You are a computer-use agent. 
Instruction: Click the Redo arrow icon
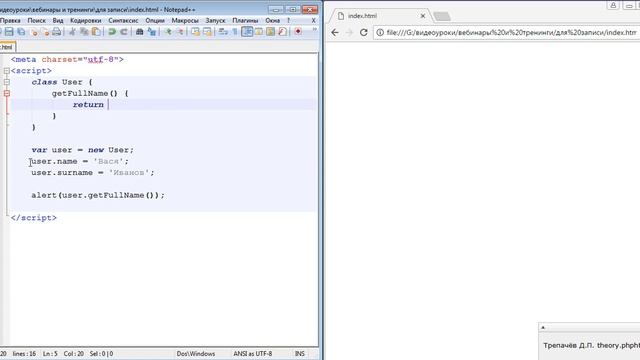[124, 31]
